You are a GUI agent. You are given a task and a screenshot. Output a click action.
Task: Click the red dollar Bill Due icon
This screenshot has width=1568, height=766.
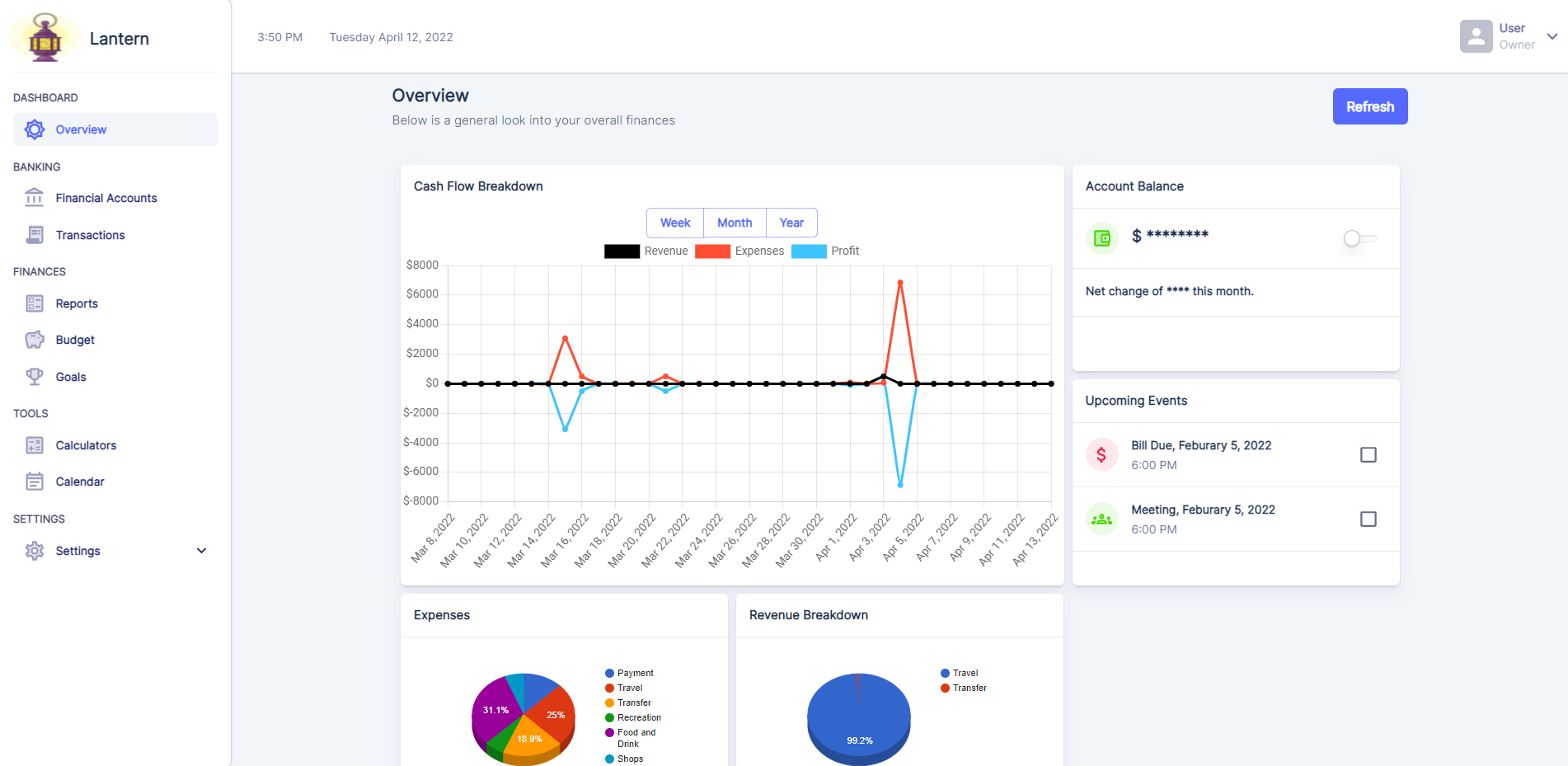[x=1102, y=454]
